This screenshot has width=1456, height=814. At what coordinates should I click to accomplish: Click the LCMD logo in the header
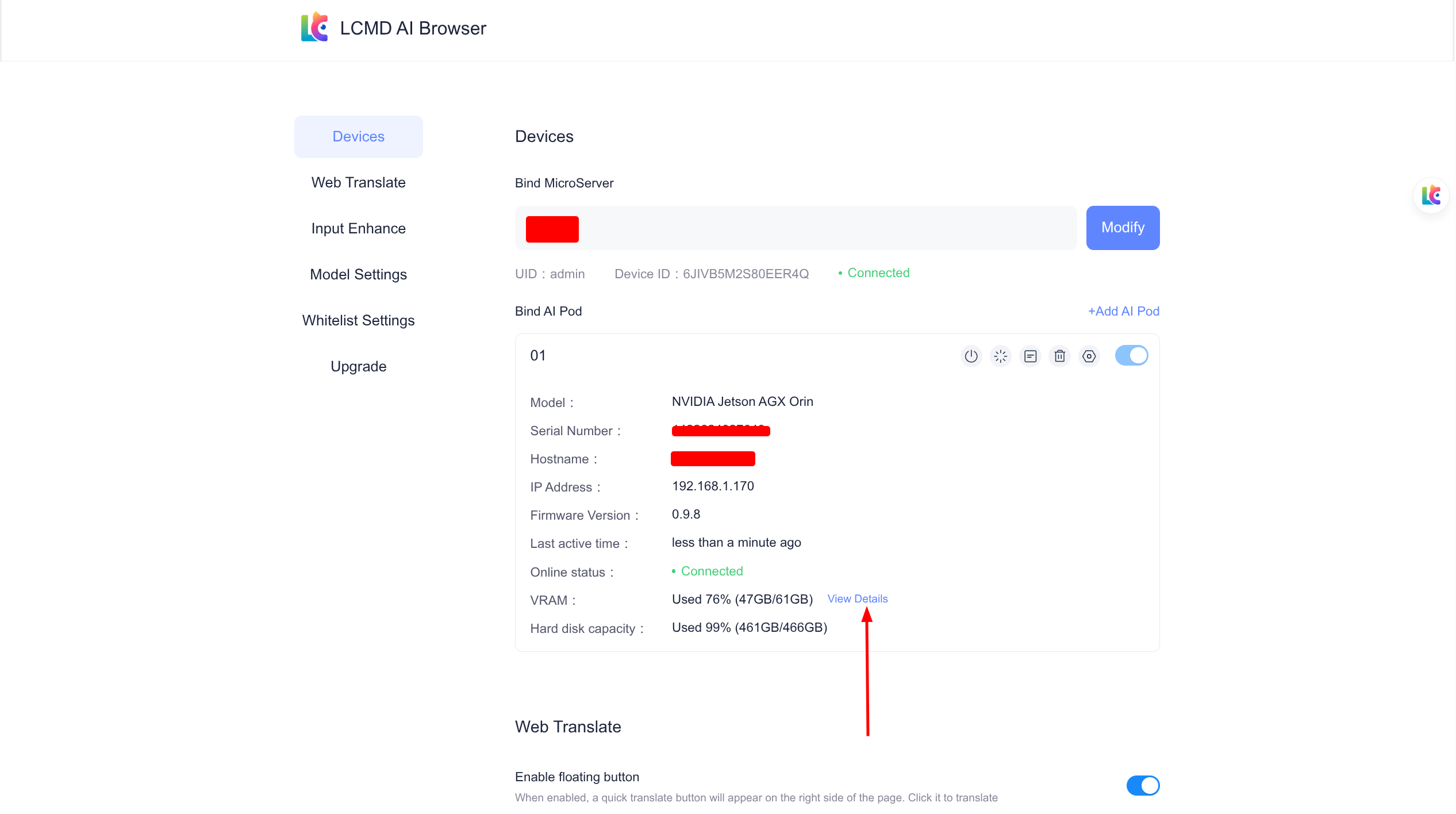point(314,28)
